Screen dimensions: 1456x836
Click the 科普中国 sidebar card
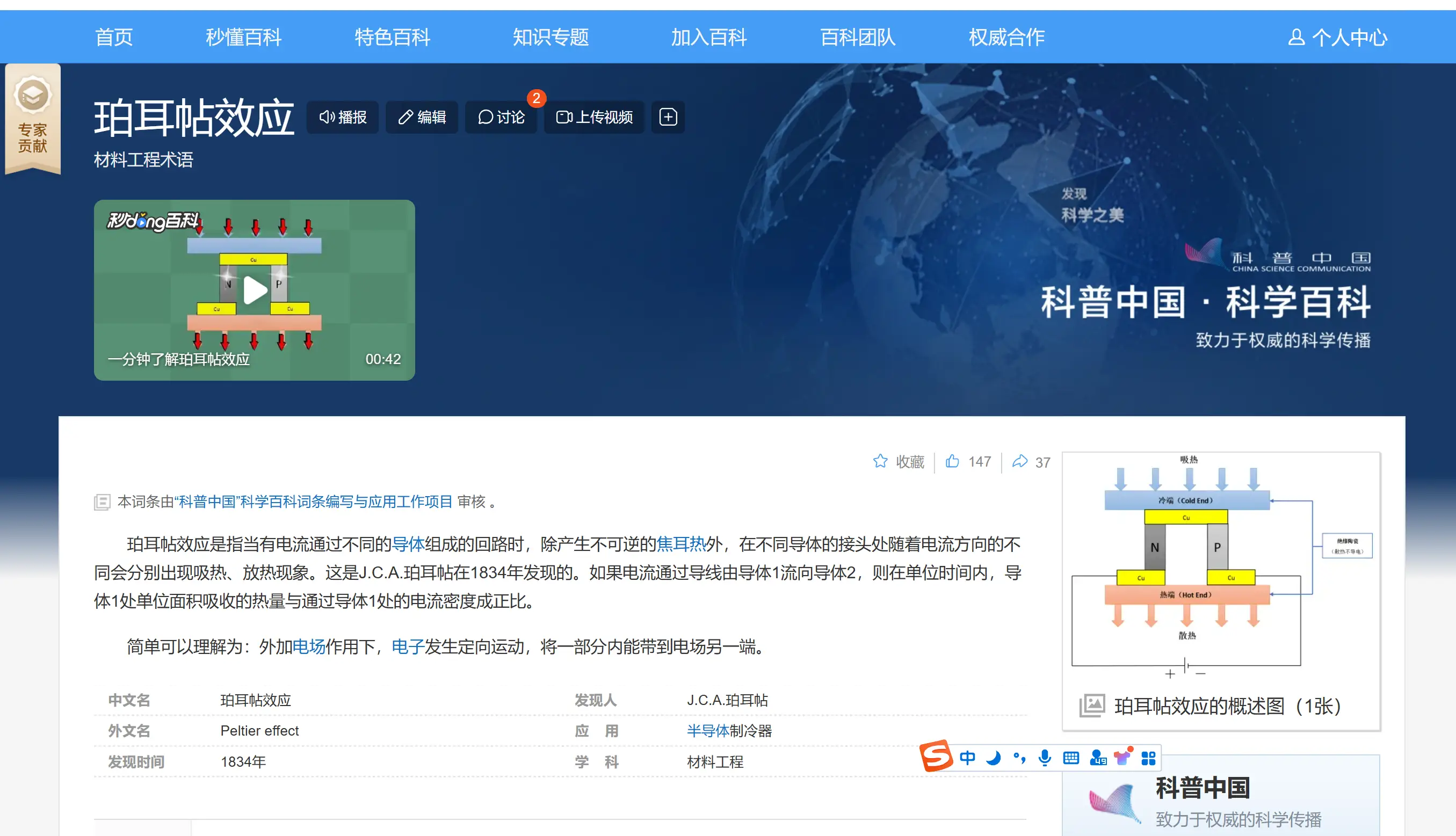coord(1221,796)
